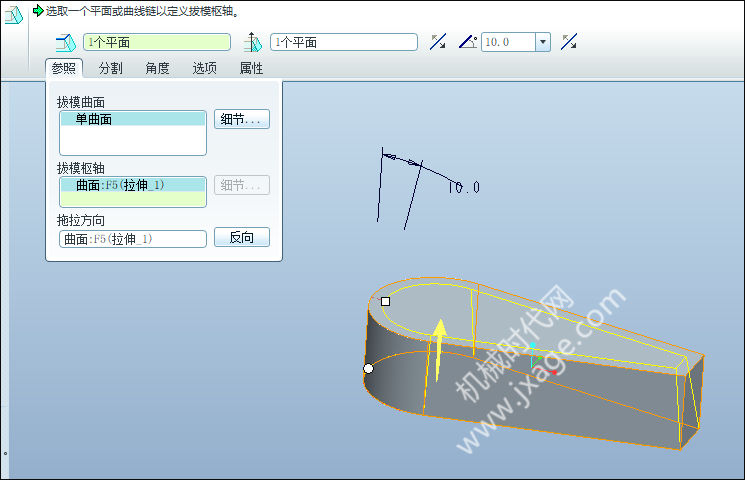Screen dimensions: 745x480
Task: Click the draft hinge icon beside first field
Action: tap(66, 43)
